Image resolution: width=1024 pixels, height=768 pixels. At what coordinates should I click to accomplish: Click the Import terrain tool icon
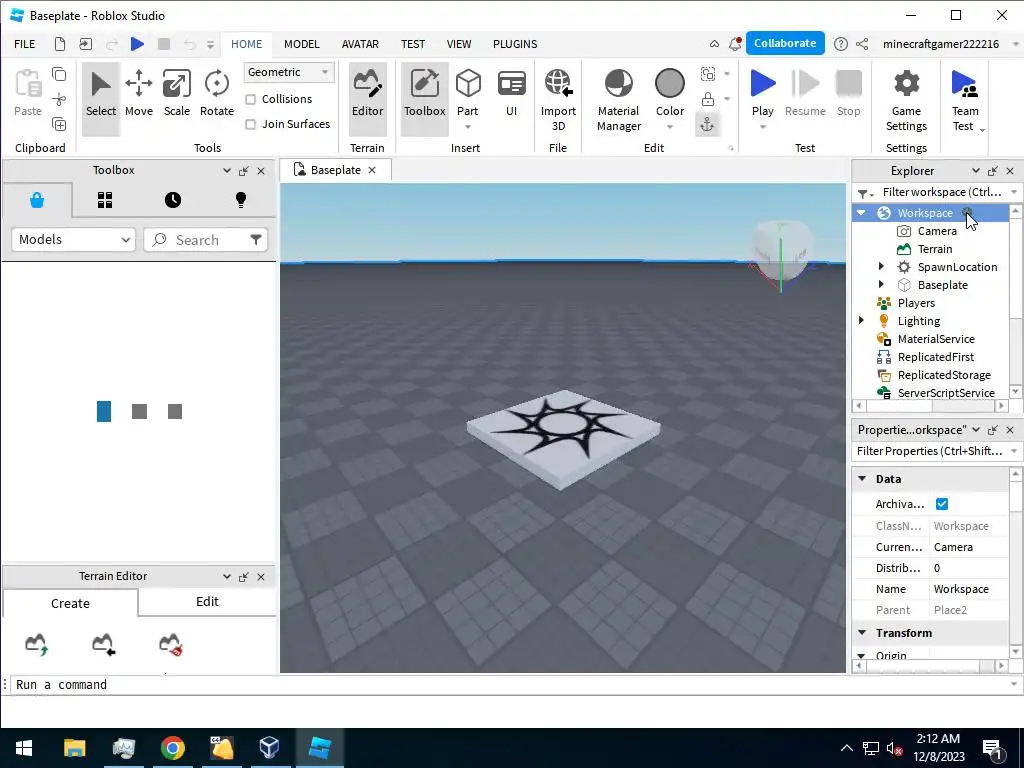(103, 645)
